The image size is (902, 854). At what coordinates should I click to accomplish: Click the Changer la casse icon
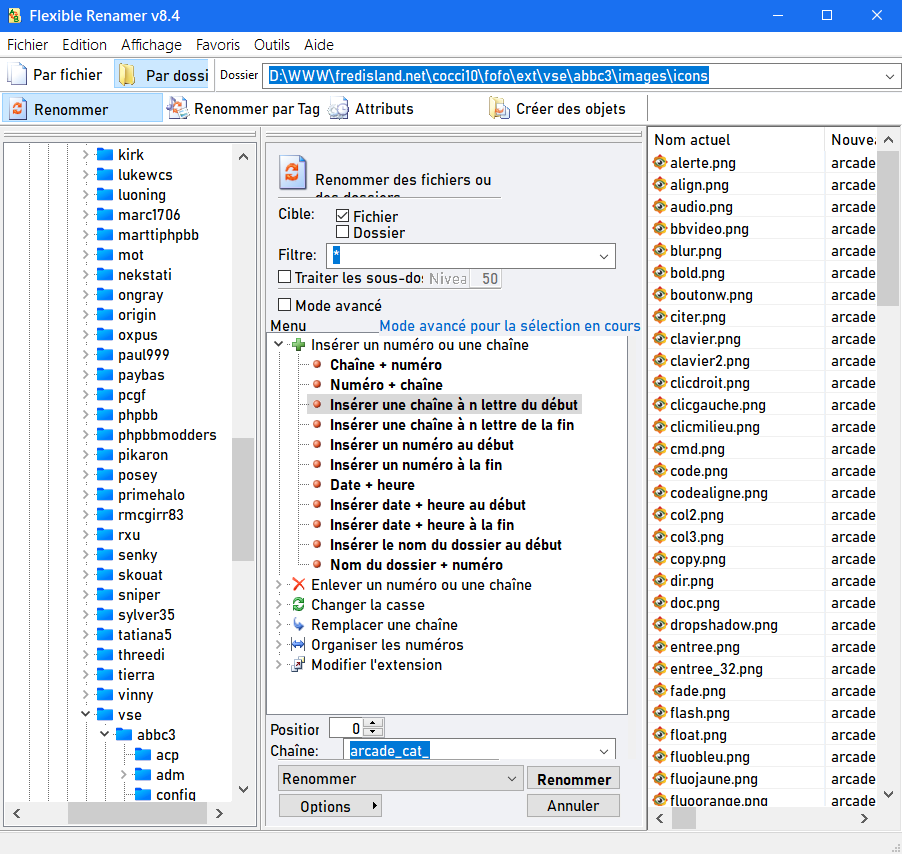pos(298,604)
